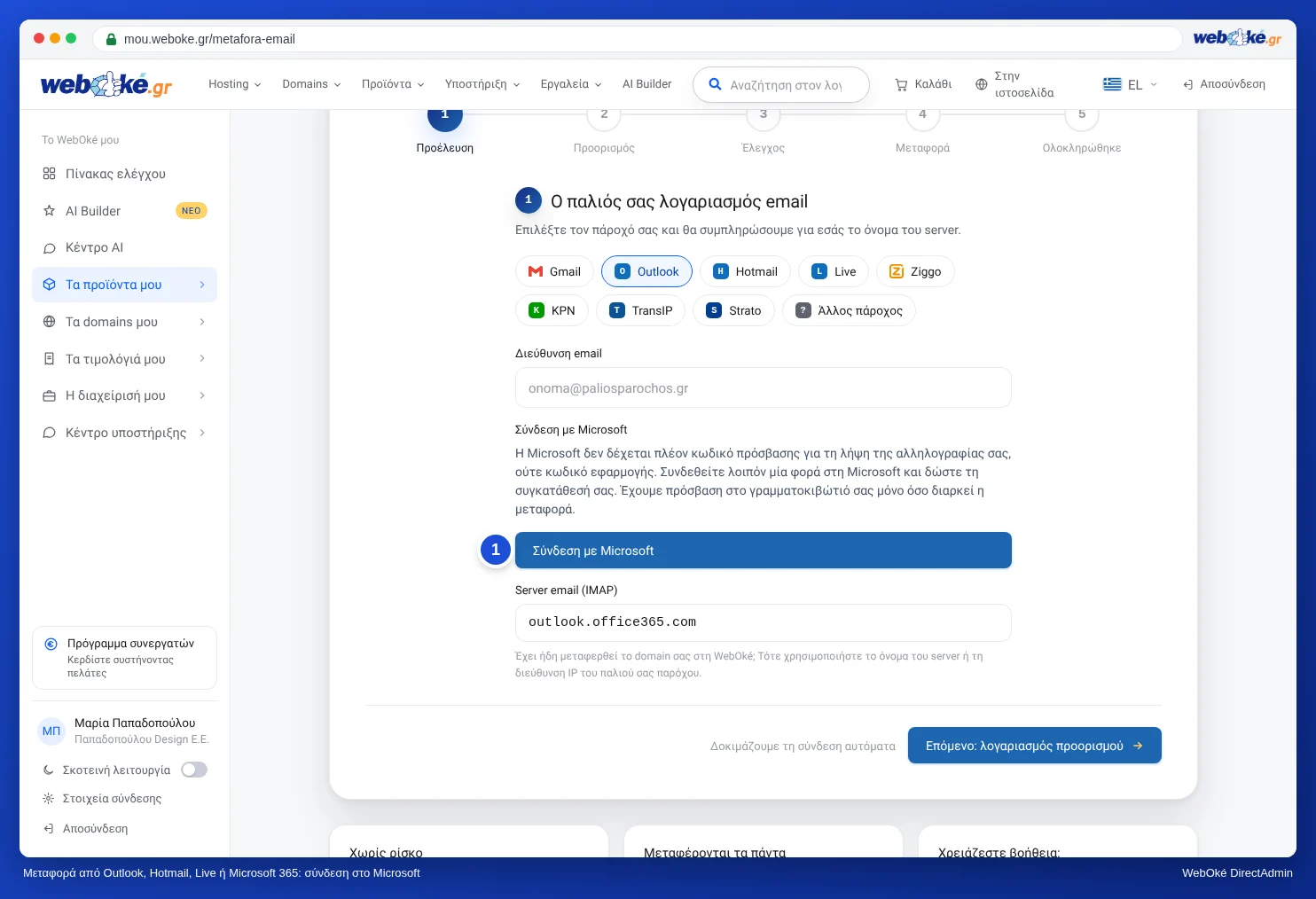Select Ziggo as provider
Image resolution: width=1316 pixels, height=899 pixels.
tap(915, 271)
